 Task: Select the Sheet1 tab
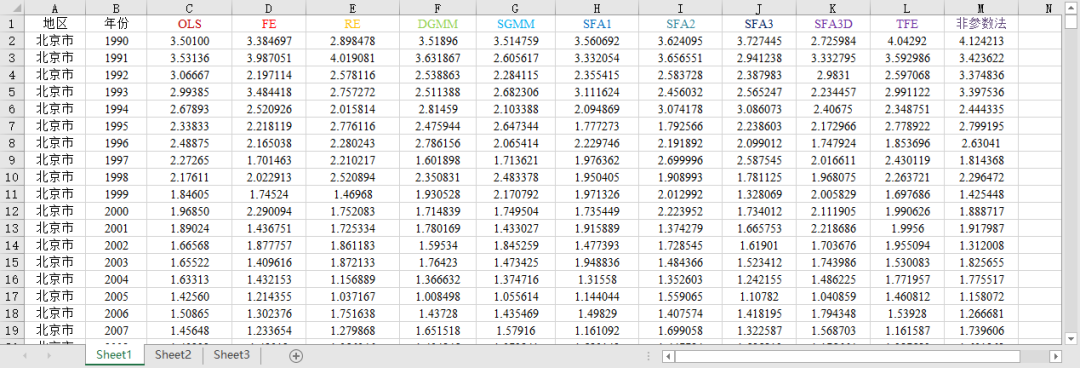115,355
